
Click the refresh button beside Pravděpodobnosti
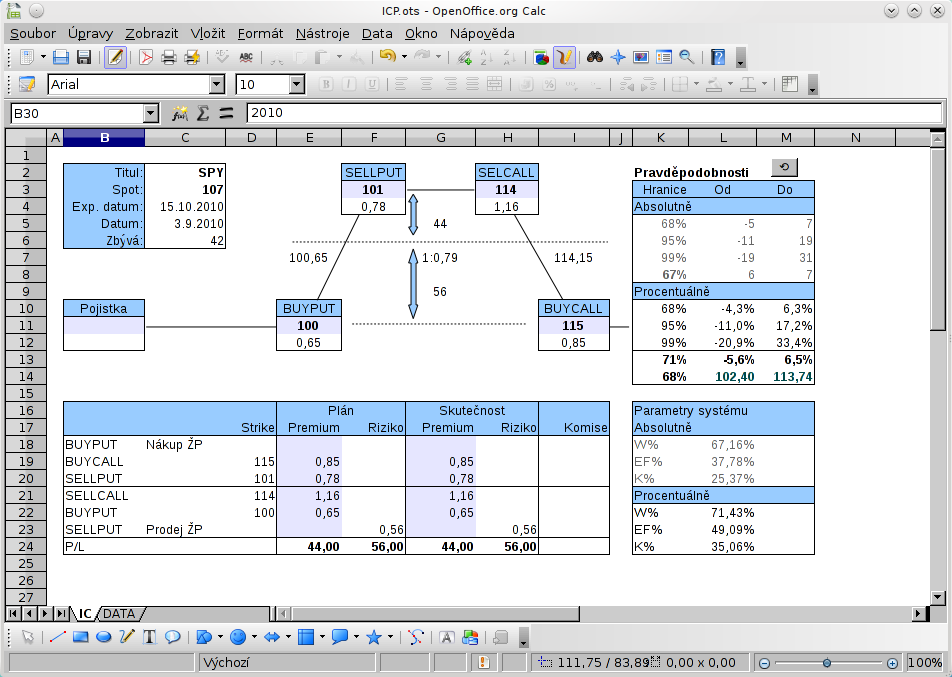point(784,167)
